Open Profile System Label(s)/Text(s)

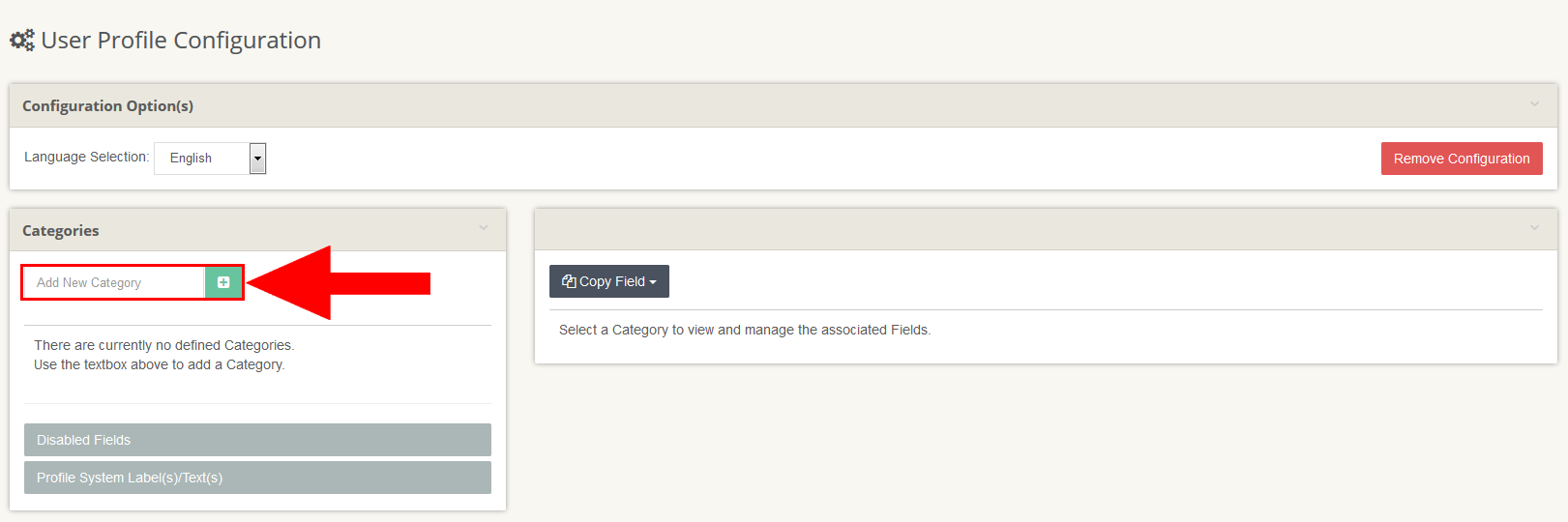(x=257, y=478)
